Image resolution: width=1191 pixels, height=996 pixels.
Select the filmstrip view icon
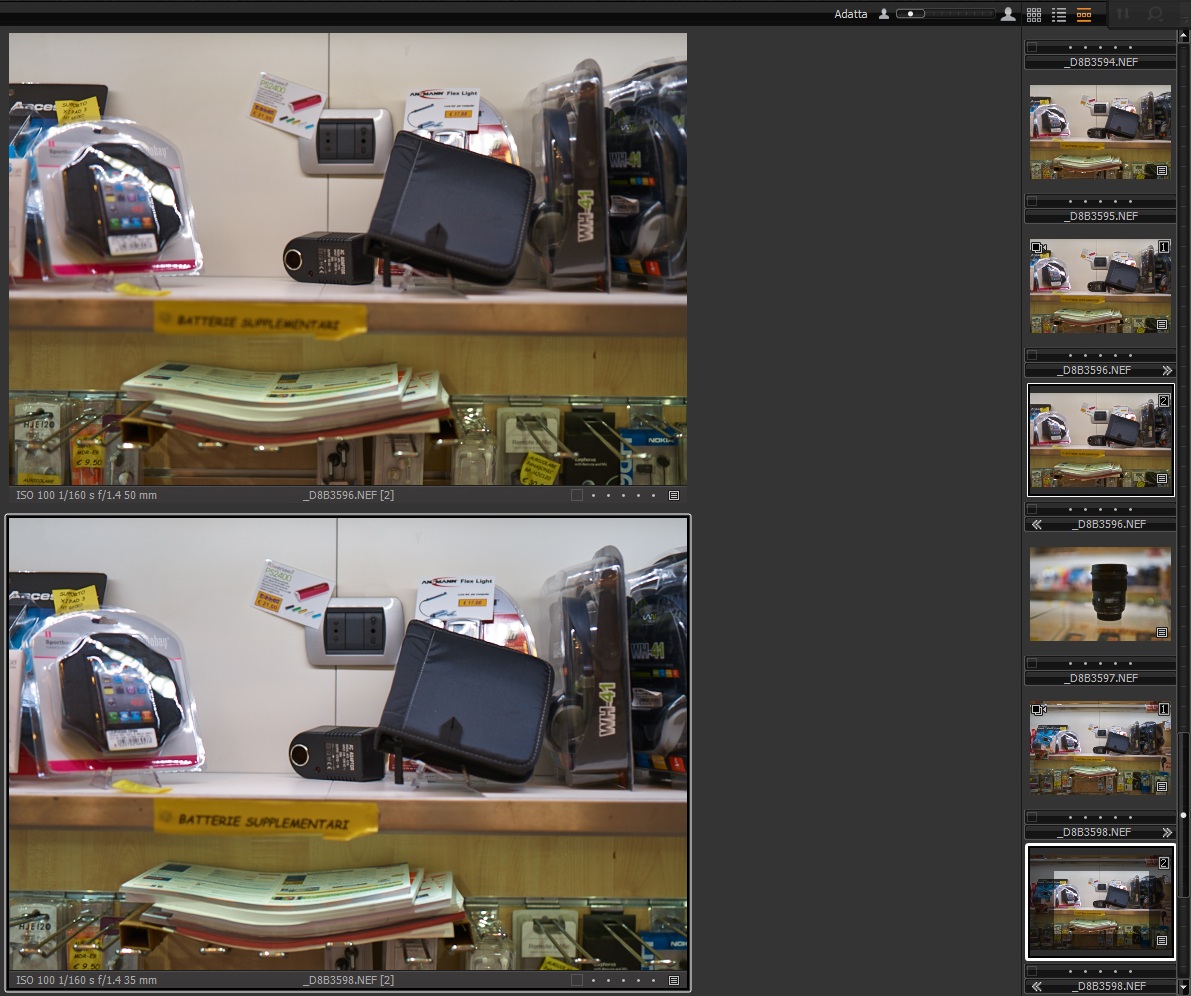tap(1084, 14)
